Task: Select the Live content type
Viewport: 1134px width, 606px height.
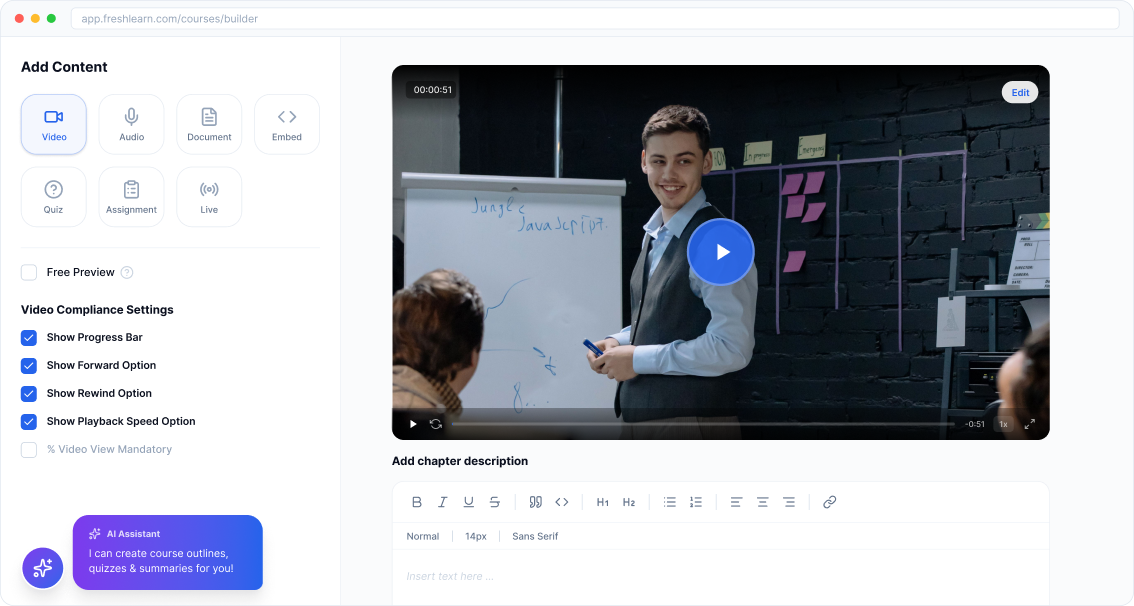Action: click(x=209, y=197)
